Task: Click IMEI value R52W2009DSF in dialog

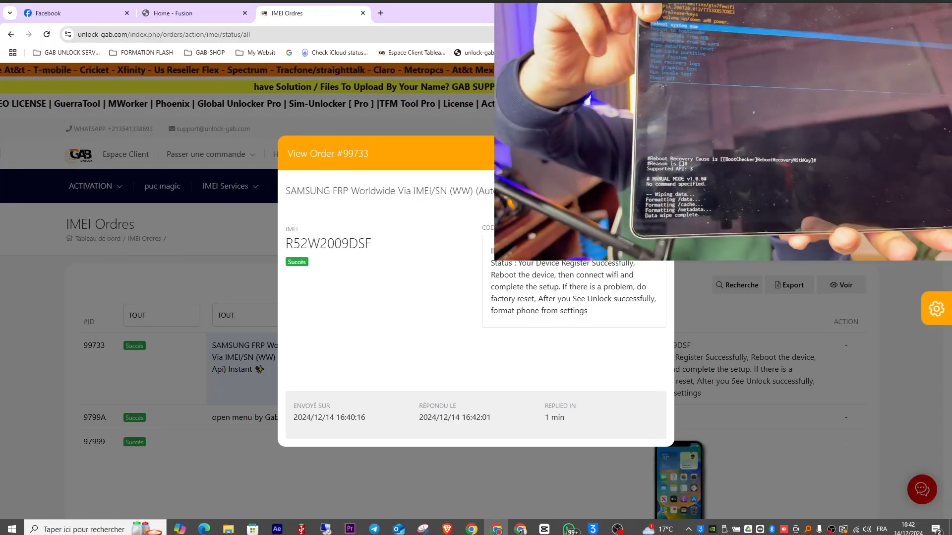Action: click(328, 243)
